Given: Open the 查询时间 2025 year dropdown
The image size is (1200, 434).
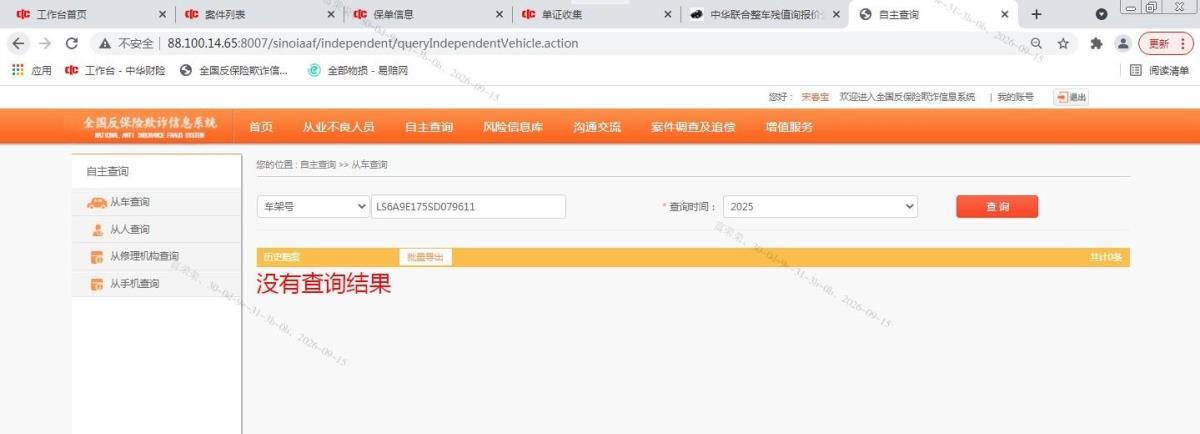Looking at the screenshot, I should click(820, 206).
